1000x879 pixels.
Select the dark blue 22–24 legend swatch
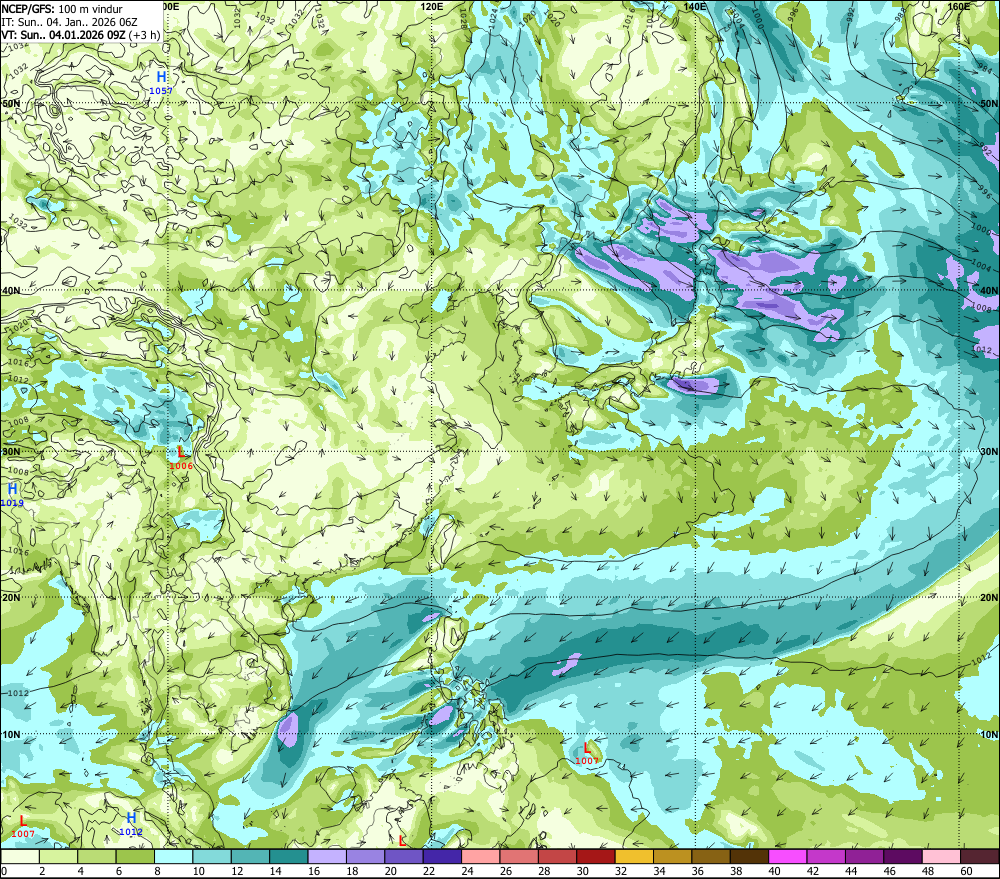point(442,856)
